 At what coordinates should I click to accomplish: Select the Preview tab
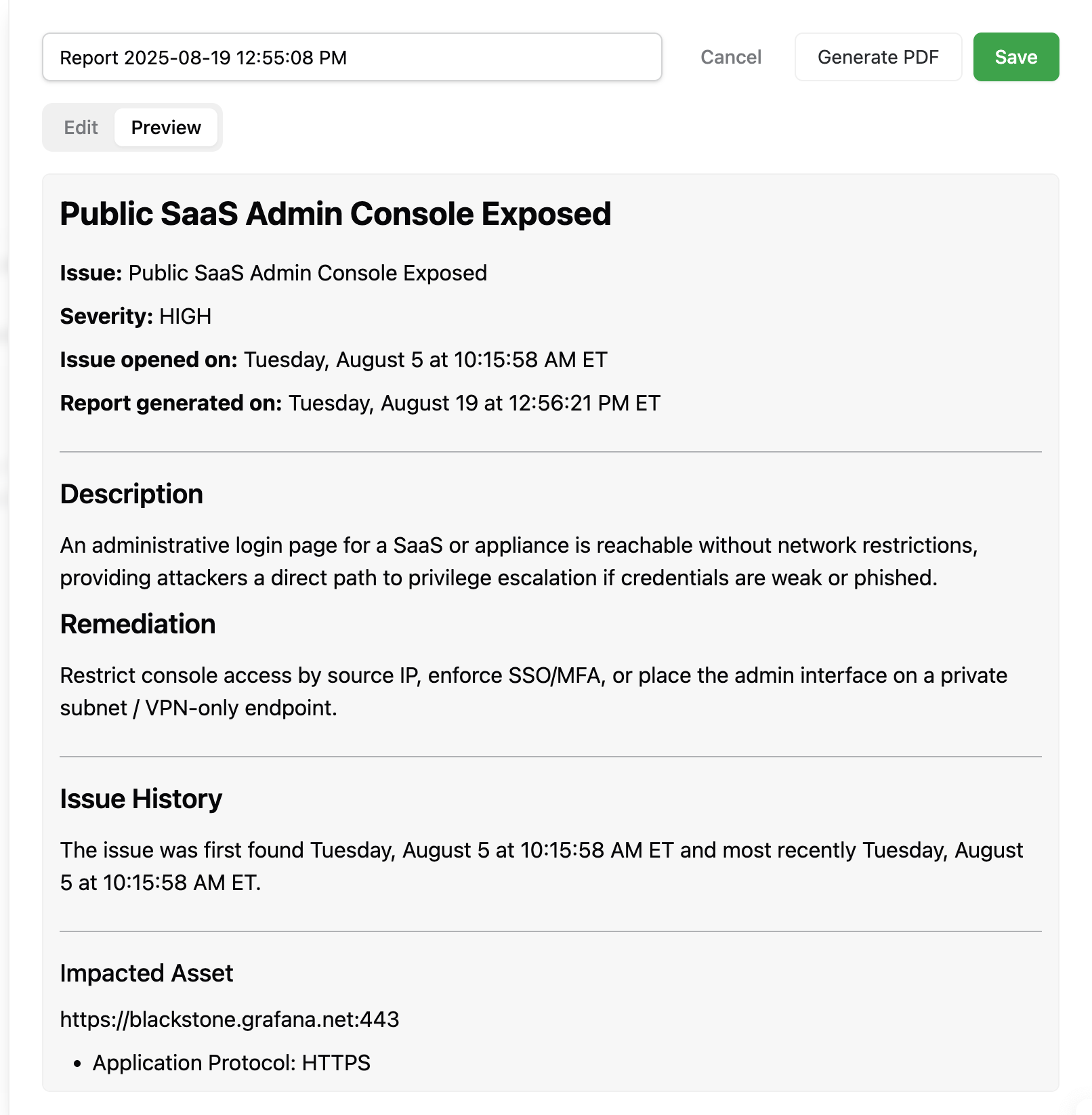pos(166,127)
